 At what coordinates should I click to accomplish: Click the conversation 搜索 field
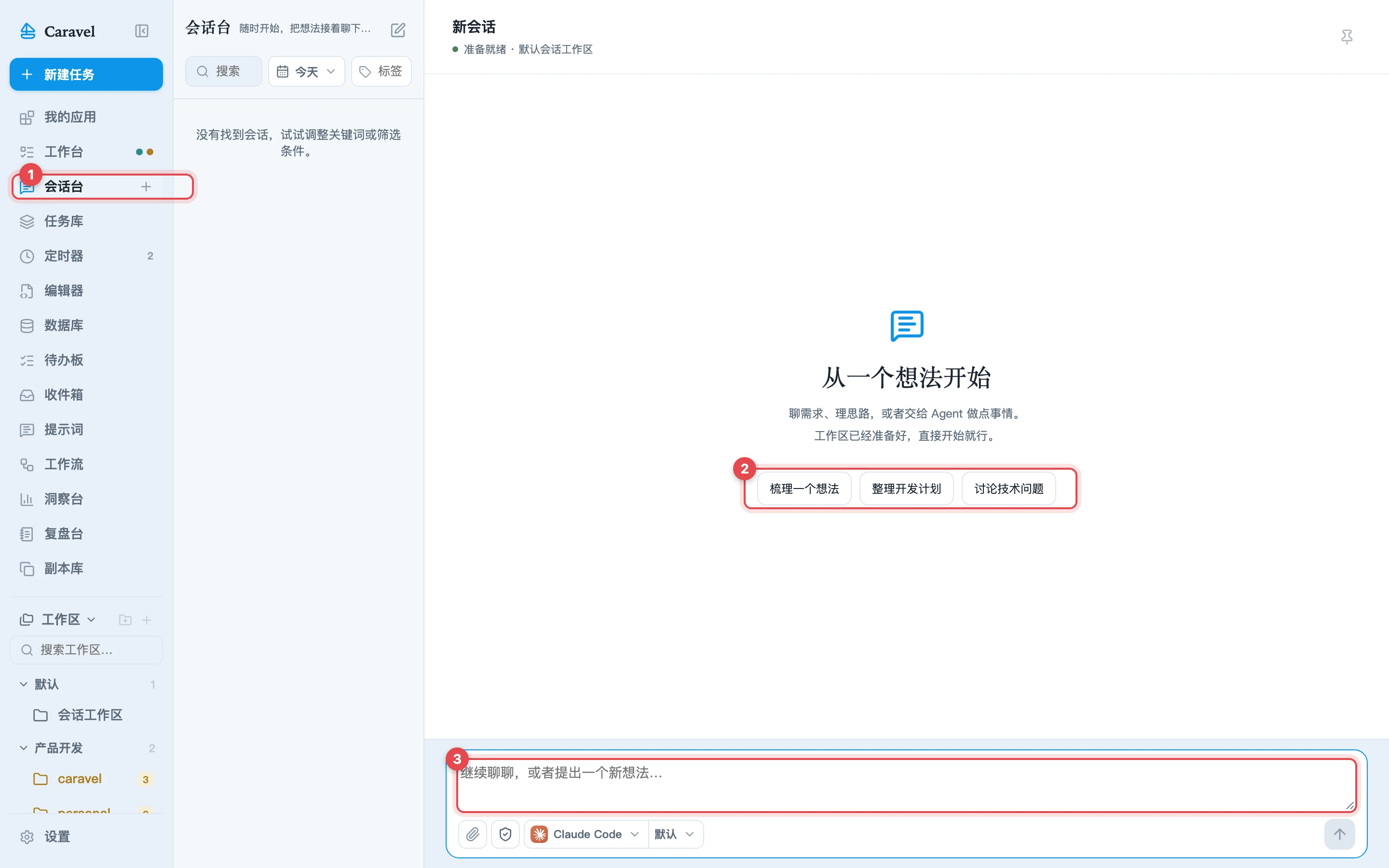point(224,71)
